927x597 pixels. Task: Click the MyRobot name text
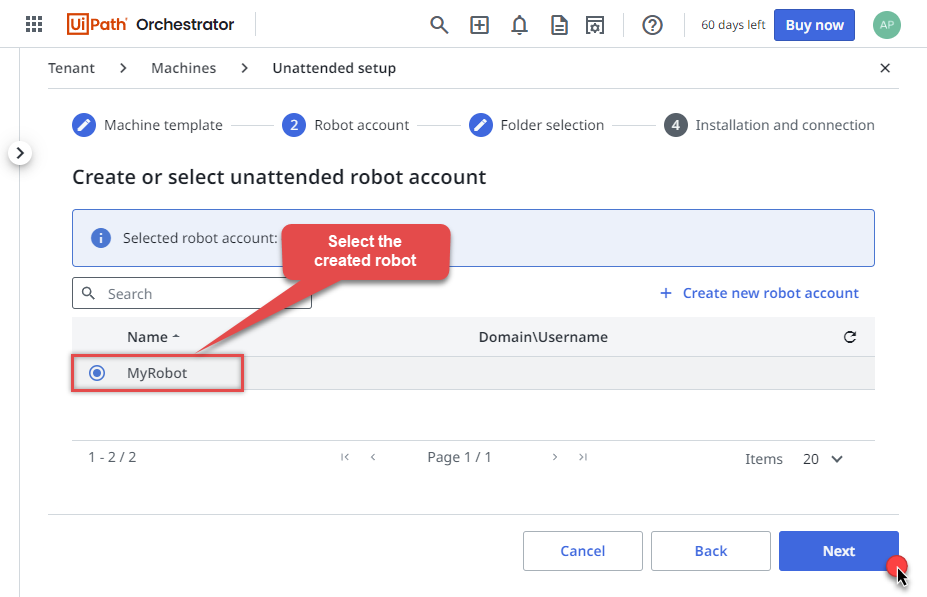coord(157,373)
